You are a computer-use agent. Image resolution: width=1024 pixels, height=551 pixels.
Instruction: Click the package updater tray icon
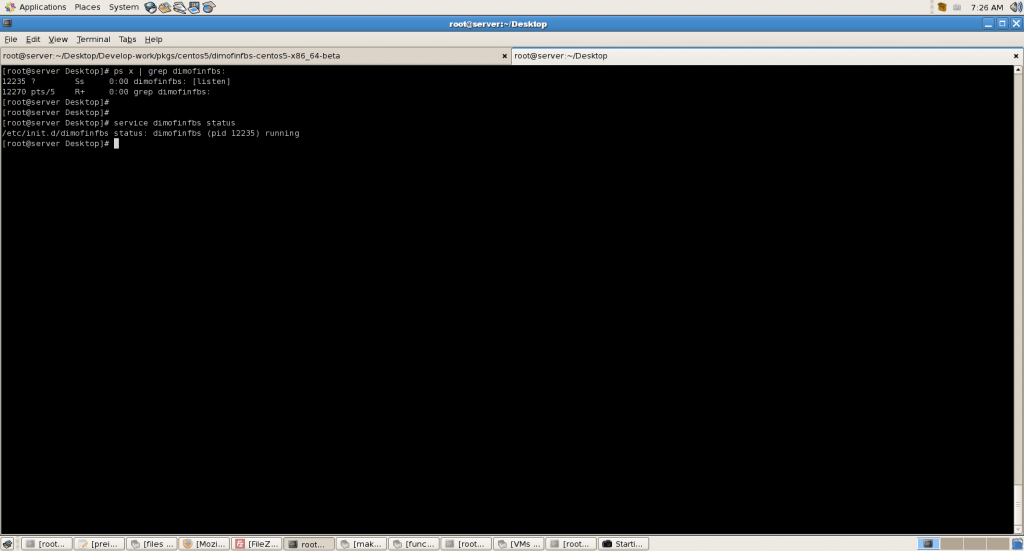[942, 7]
